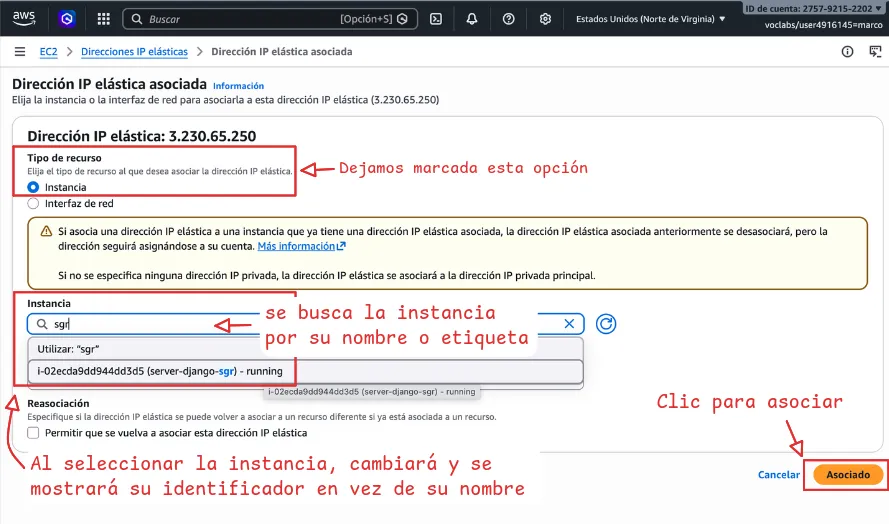889x524 pixels.
Task: Follow the Más información external link
Action: (x=301, y=246)
